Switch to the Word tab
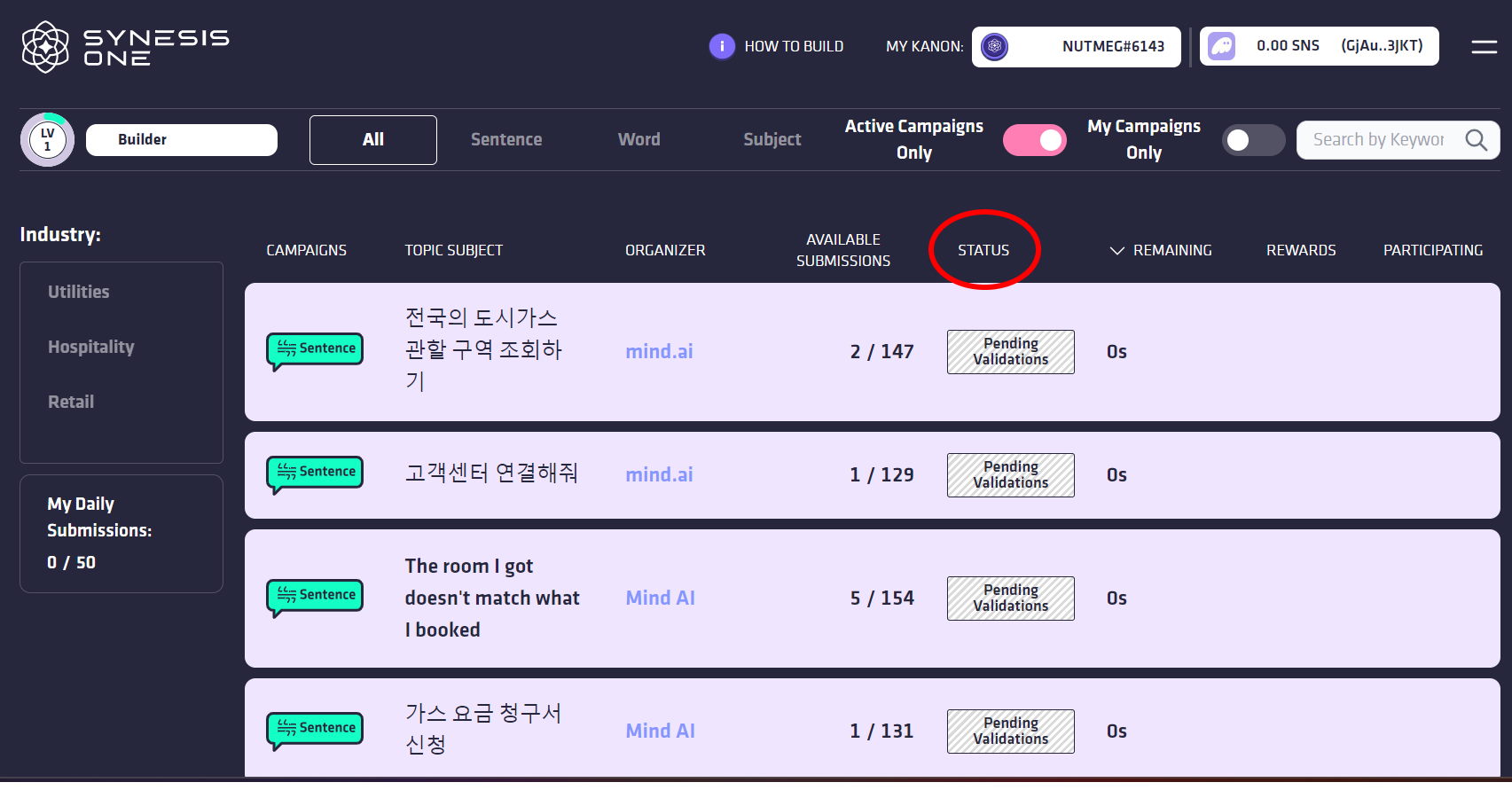The height and width of the screenshot is (798, 1512). pyautogui.click(x=638, y=140)
